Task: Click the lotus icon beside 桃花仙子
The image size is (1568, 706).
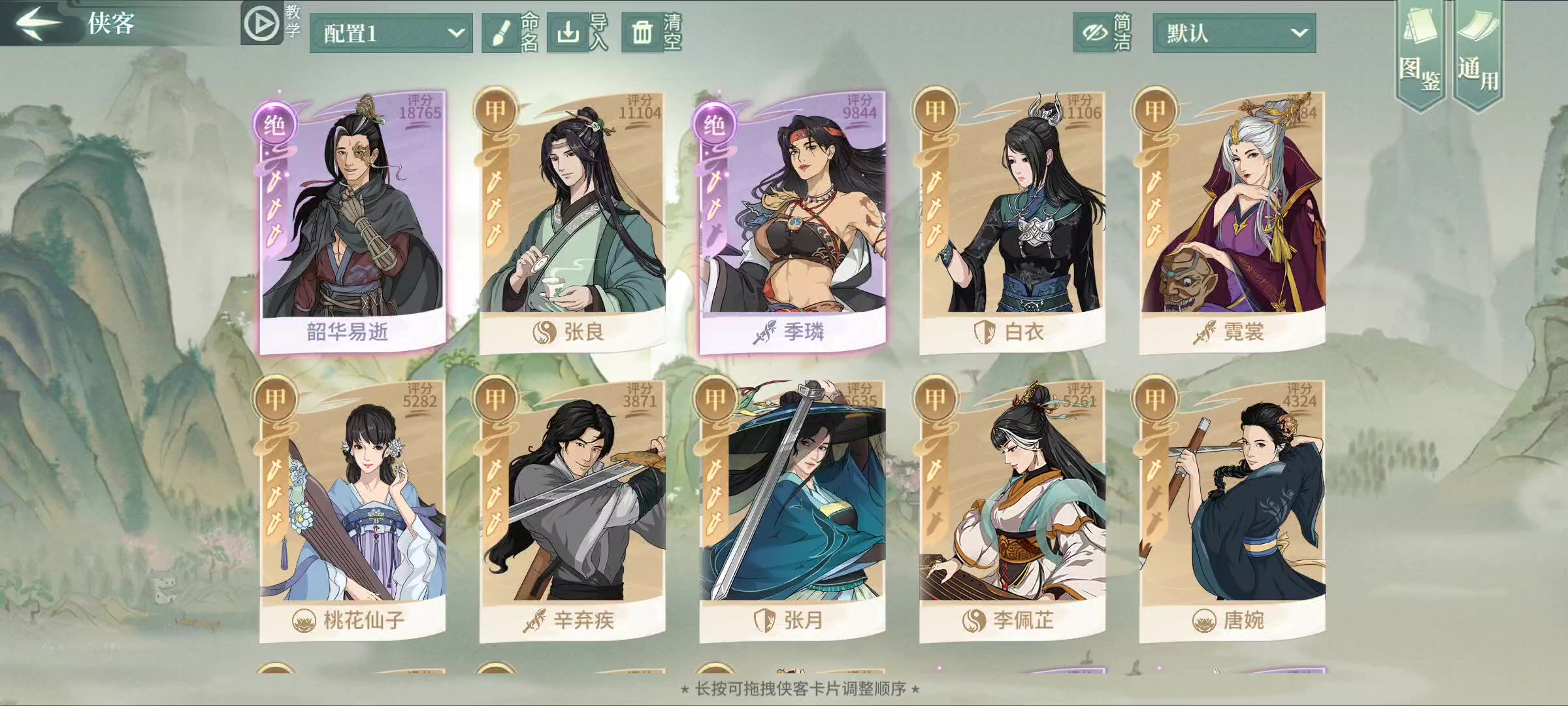Action: click(304, 620)
